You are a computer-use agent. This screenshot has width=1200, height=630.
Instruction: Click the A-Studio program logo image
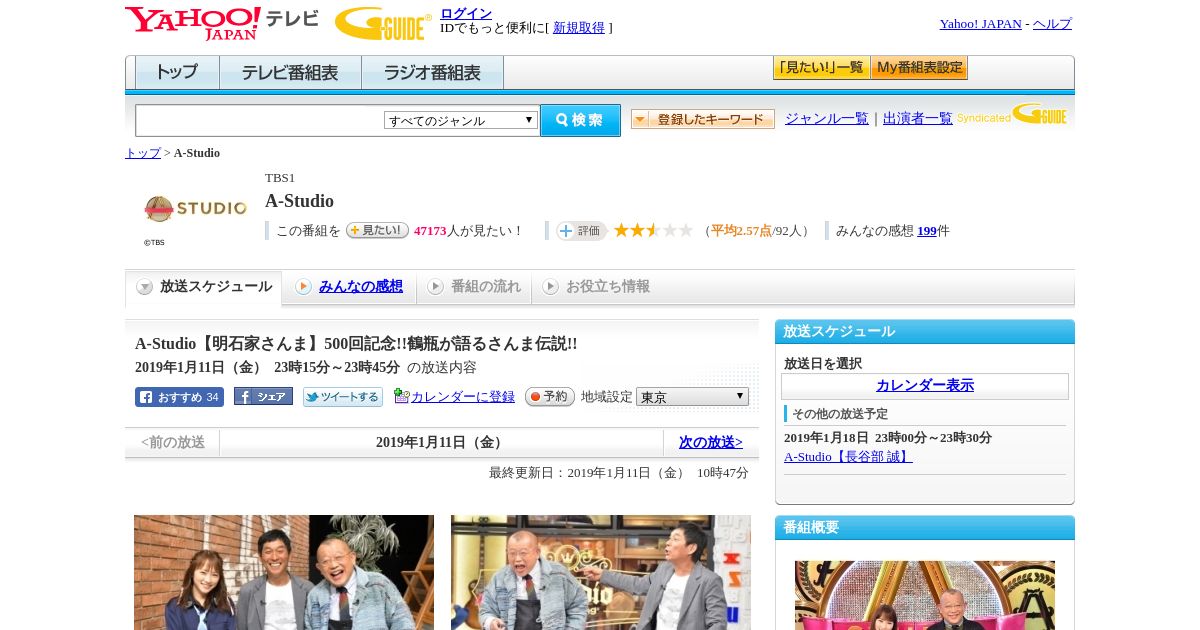point(195,209)
